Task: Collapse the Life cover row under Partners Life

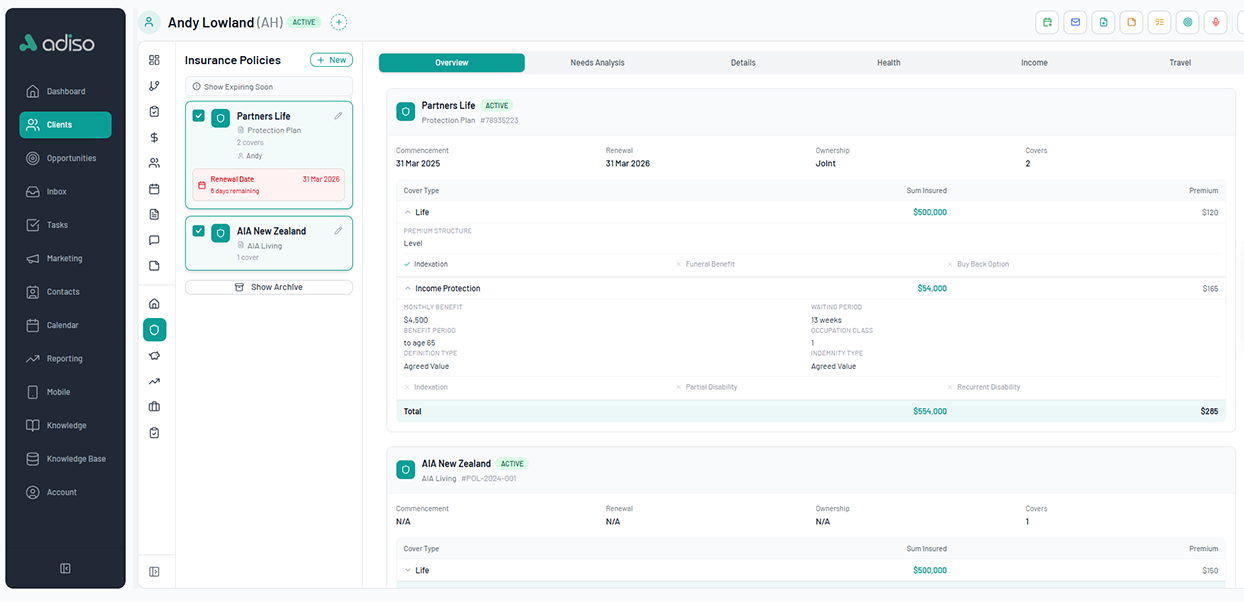Action: (x=406, y=212)
